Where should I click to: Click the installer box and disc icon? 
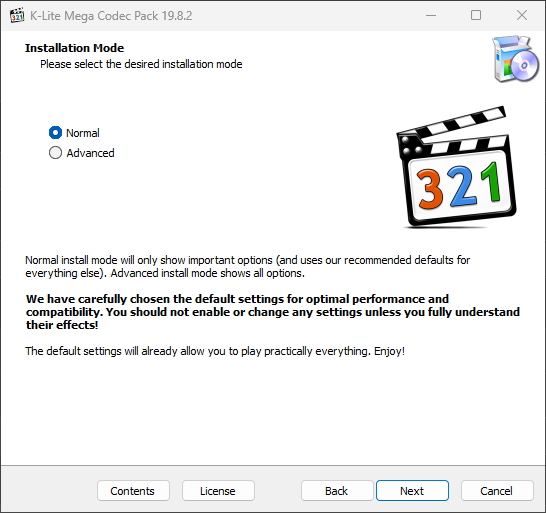tap(515, 59)
